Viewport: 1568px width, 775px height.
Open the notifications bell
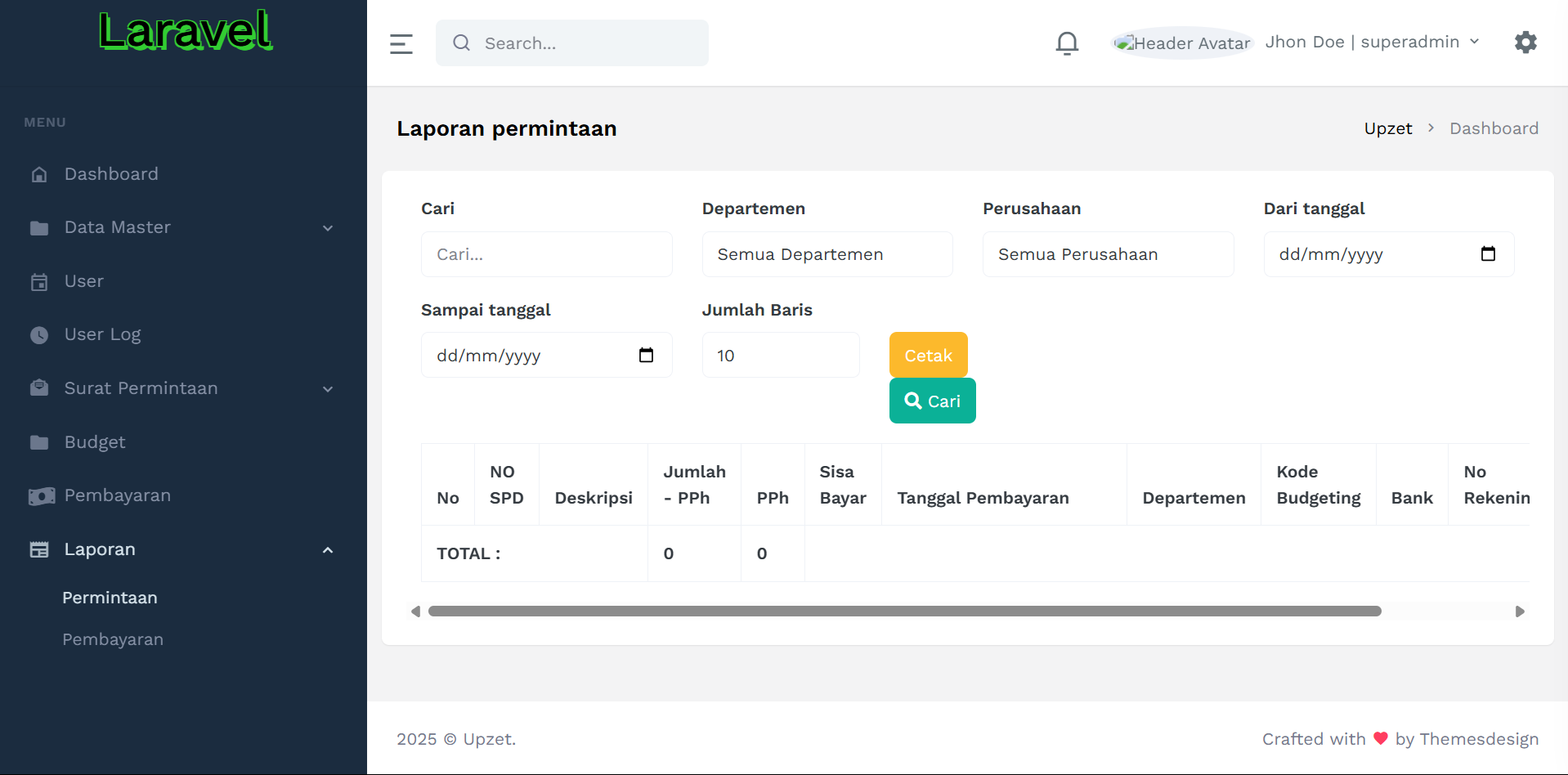click(x=1067, y=43)
